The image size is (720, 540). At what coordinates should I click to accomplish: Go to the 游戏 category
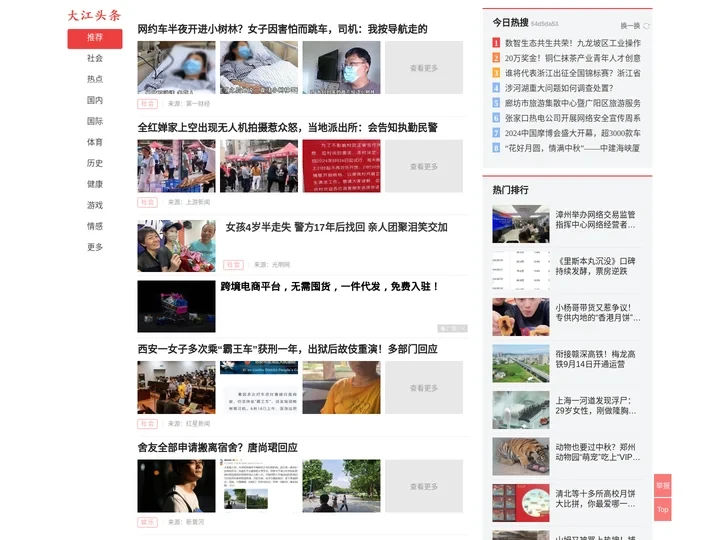tap(95, 205)
